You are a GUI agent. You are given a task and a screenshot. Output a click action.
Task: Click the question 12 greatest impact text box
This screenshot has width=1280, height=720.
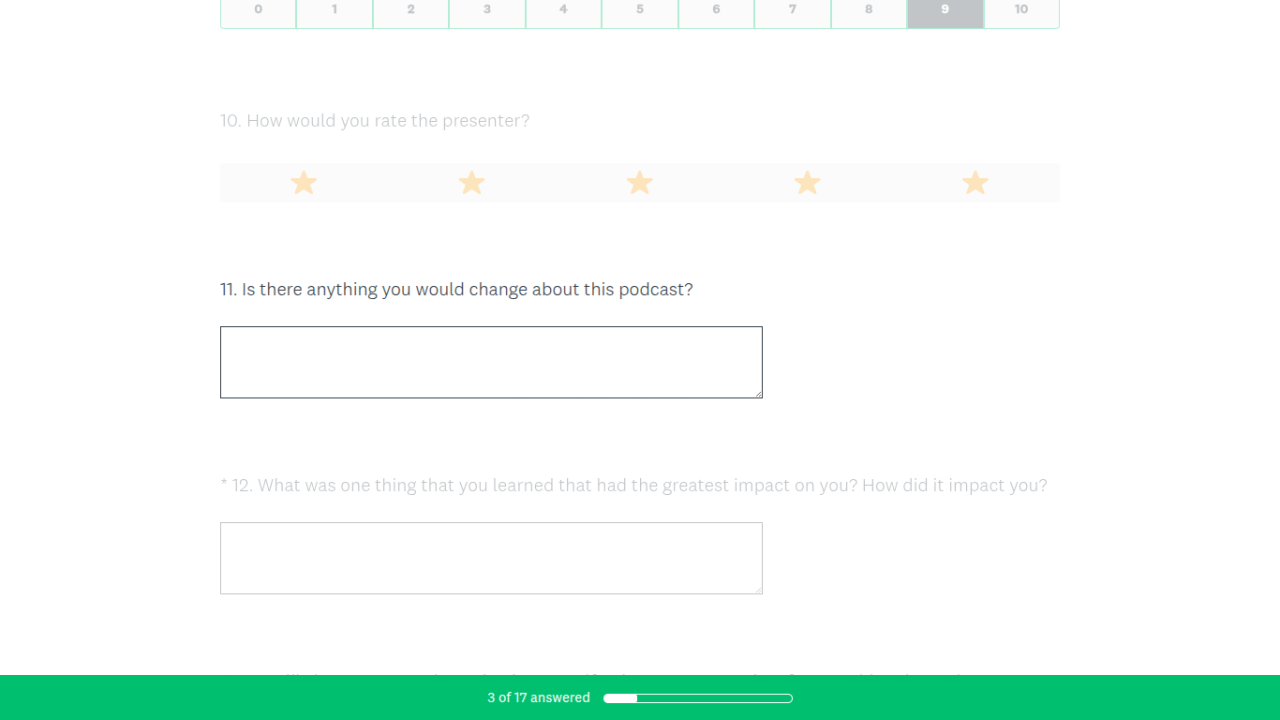click(491, 558)
